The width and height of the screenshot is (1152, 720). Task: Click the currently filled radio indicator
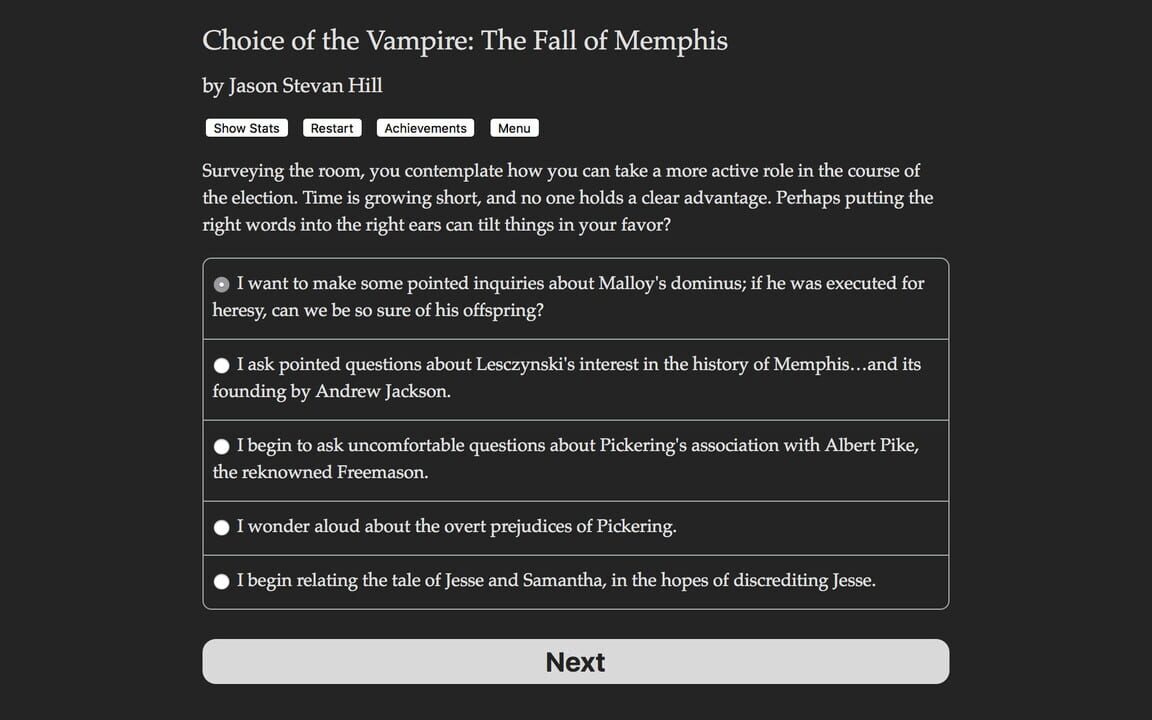tap(221, 284)
